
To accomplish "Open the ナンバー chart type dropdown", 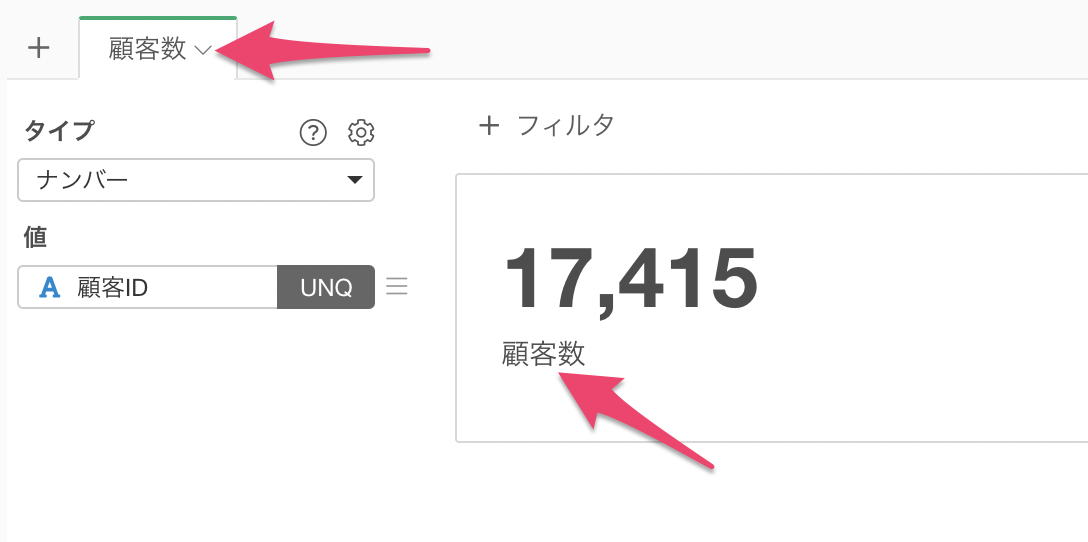I will (196, 180).
